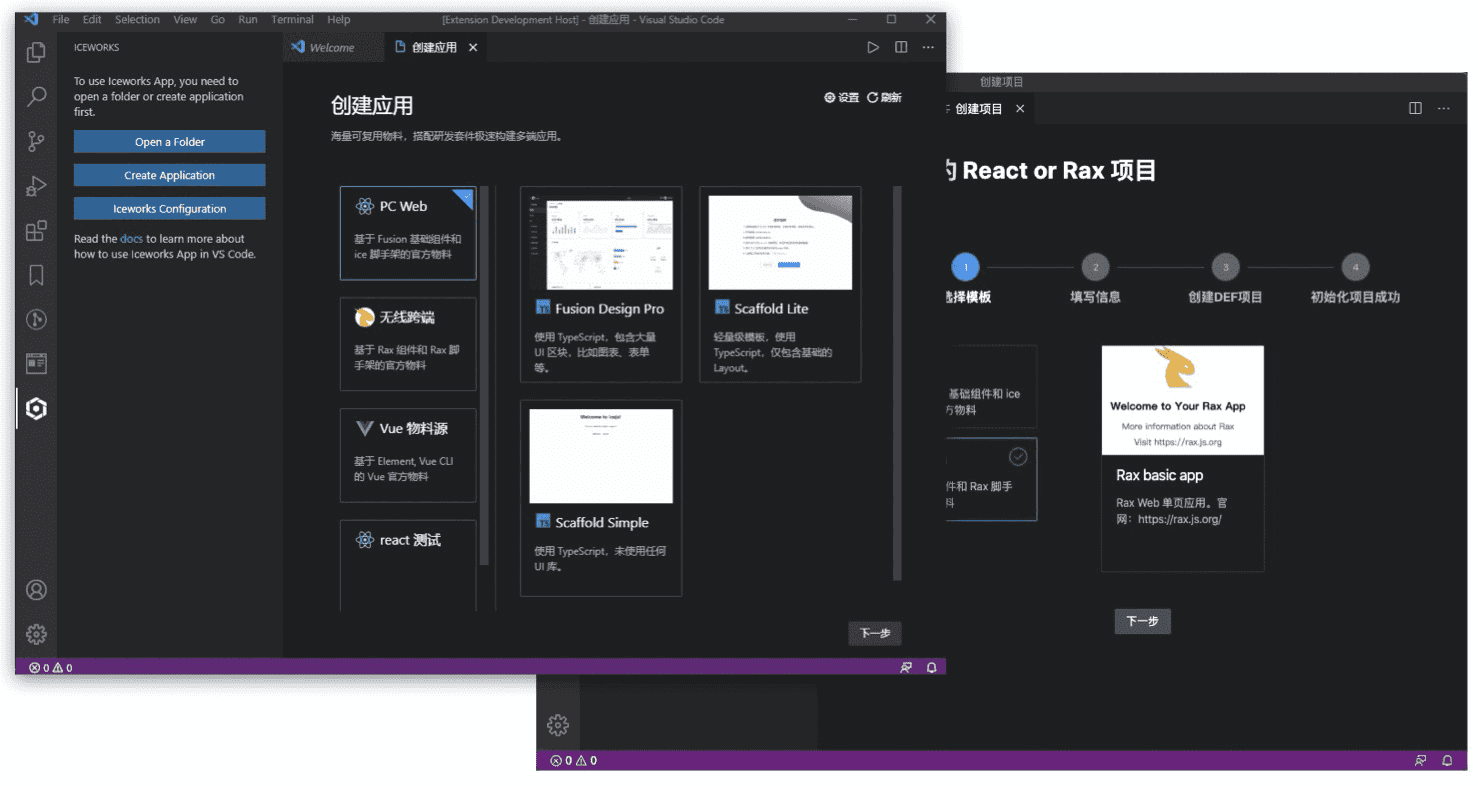The height and width of the screenshot is (786, 1478).
Task: Open the Search view in activity bar
Action: tap(36, 97)
